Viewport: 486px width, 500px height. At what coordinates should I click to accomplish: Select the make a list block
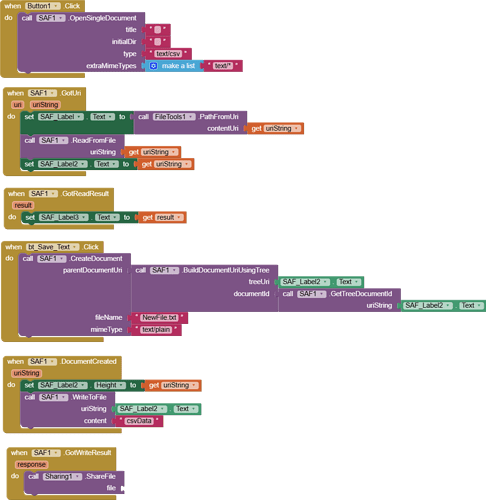178,66
